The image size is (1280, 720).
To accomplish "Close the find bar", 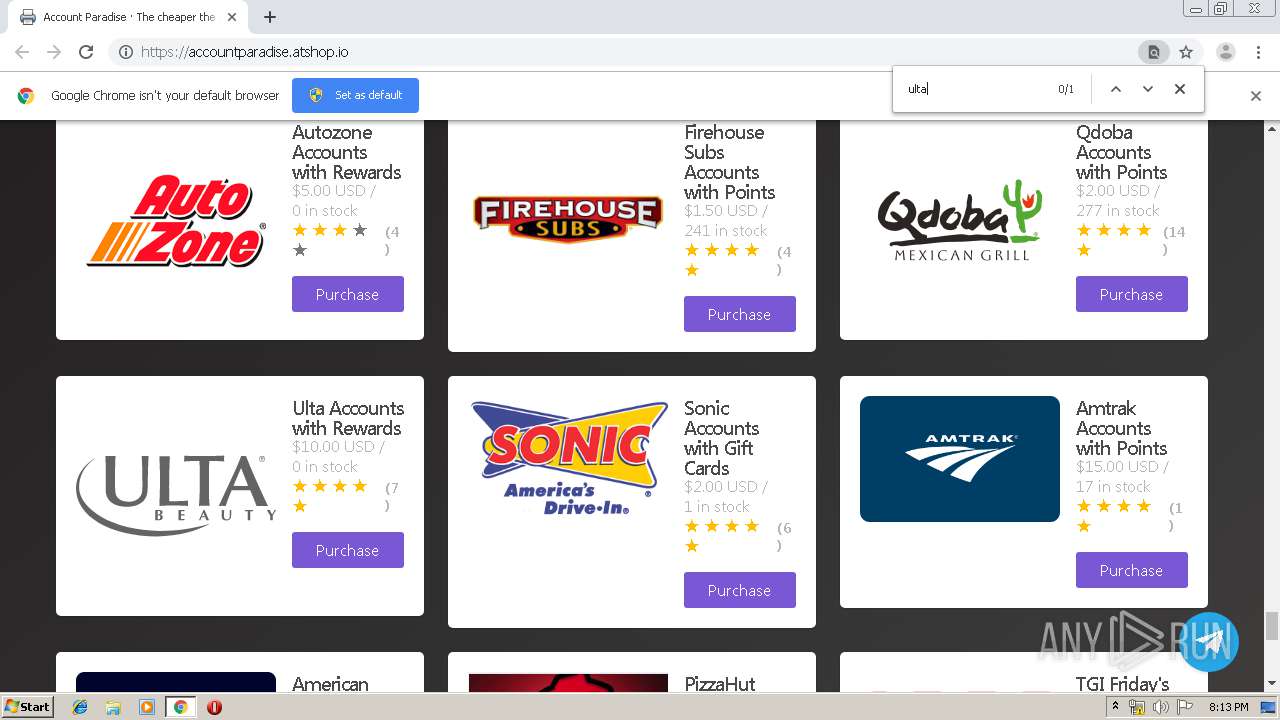I will pos(1180,89).
